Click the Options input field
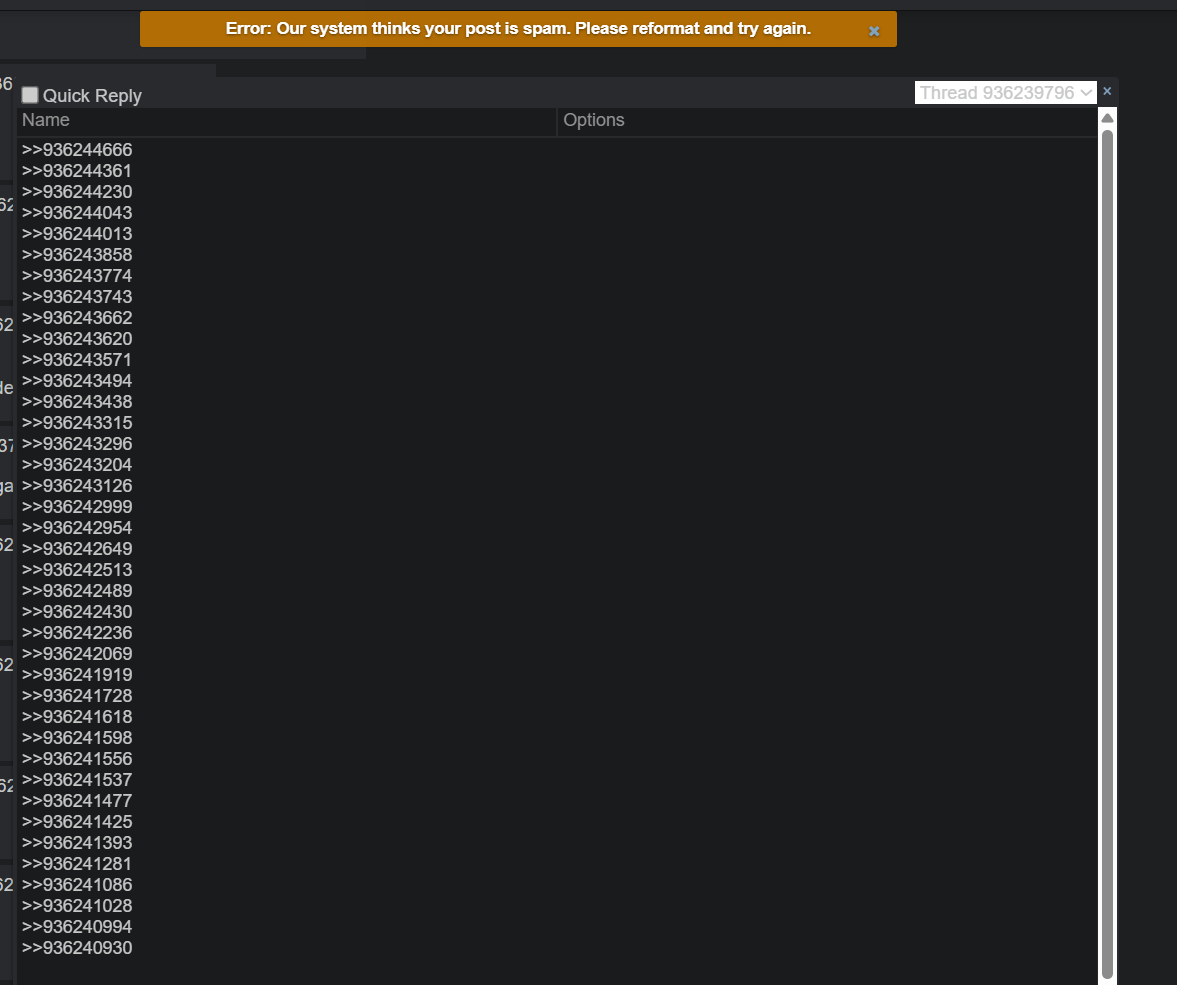The image size is (1177, 985). pyautogui.click(x=827, y=121)
